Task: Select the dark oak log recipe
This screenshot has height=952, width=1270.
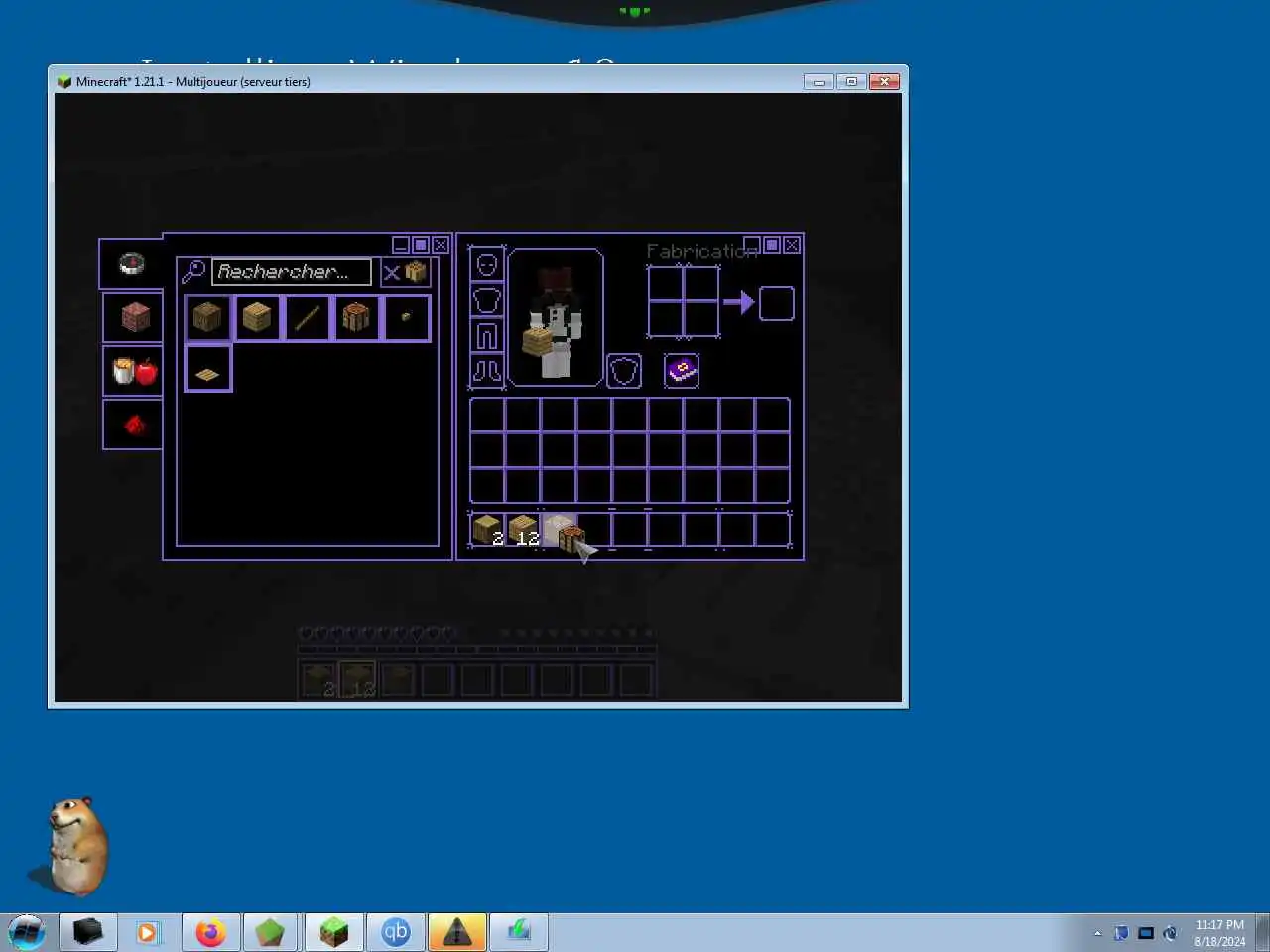Action: pos(207,317)
